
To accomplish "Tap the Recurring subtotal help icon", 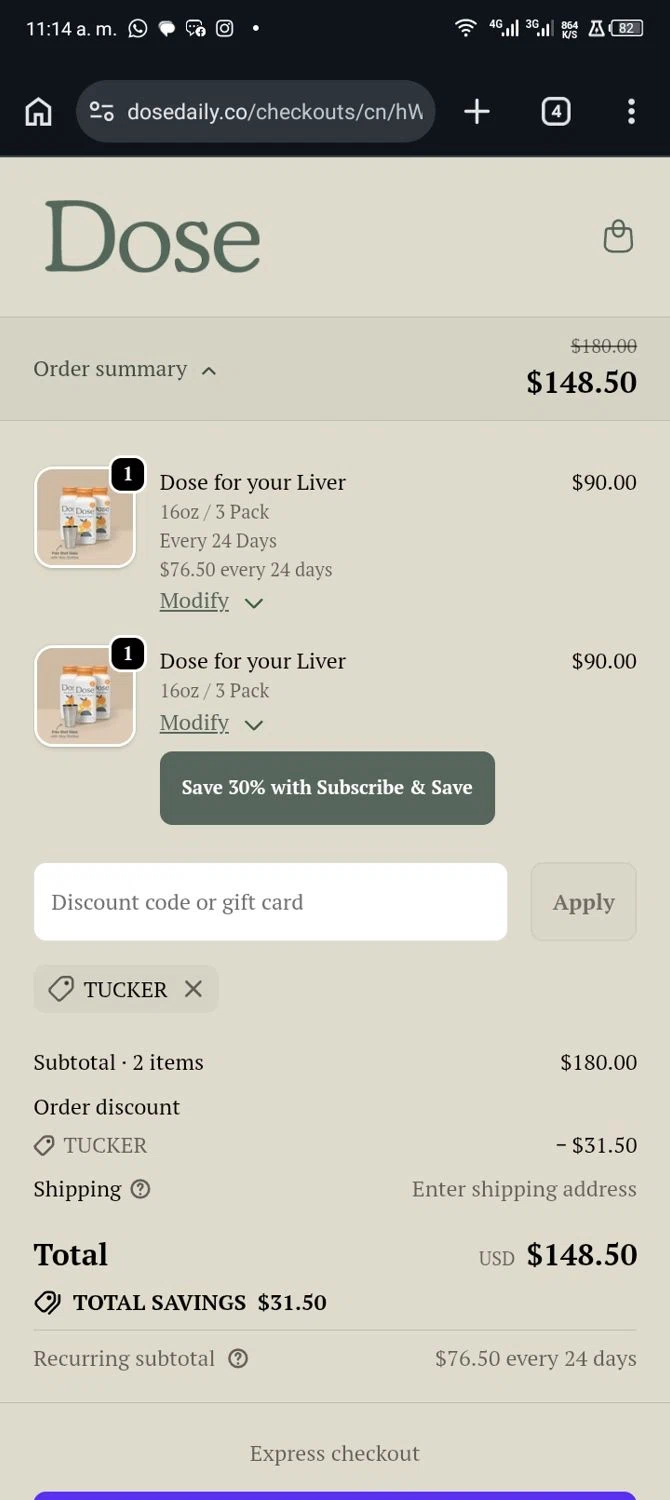I will pyautogui.click(x=238, y=1359).
